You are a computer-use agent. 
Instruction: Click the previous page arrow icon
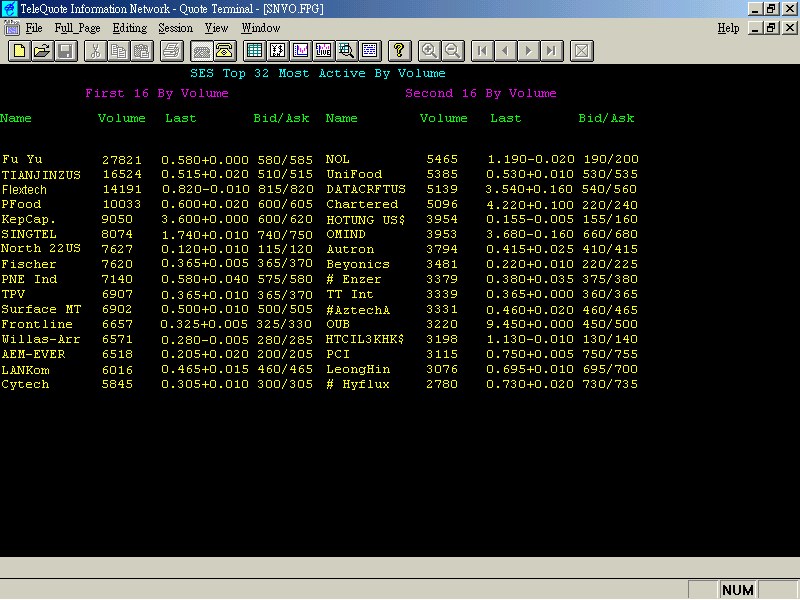coord(505,51)
